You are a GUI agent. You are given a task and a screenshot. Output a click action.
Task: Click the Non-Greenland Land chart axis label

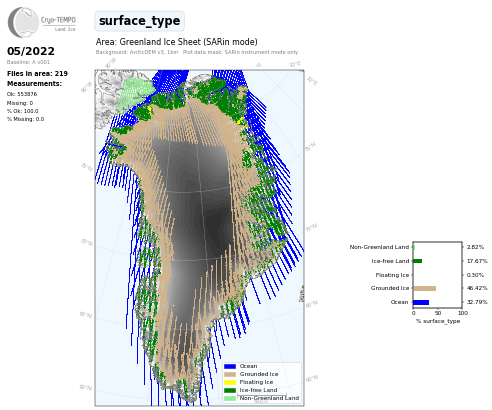(379, 247)
